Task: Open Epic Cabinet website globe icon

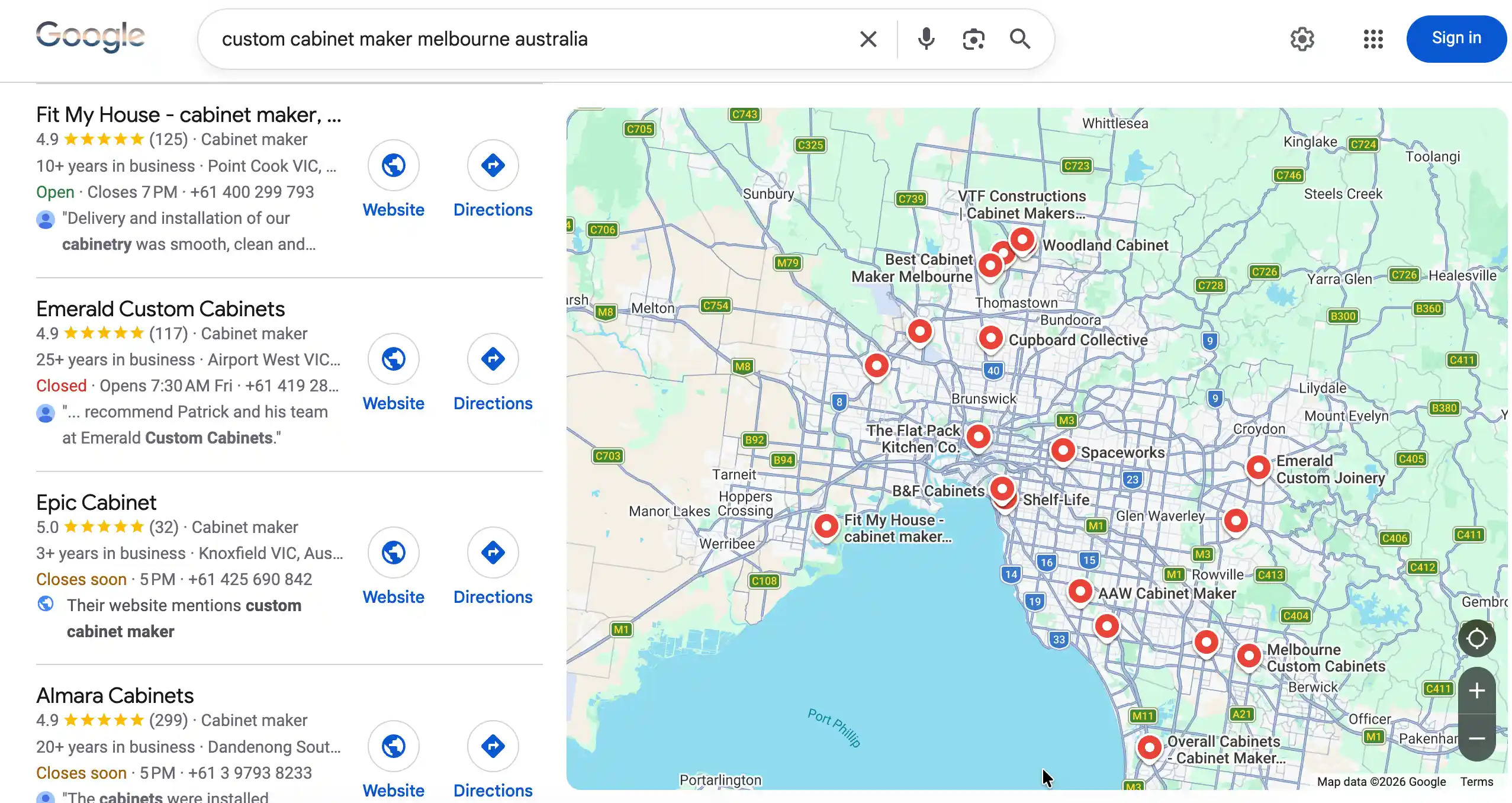Action: pos(394,553)
